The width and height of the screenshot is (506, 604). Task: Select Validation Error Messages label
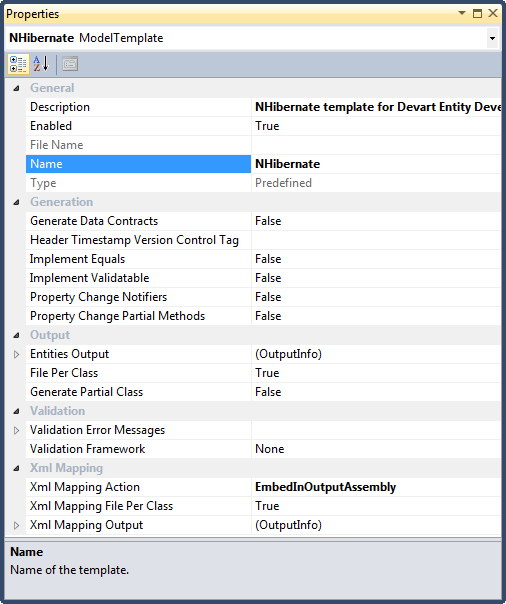[x=97, y=430]
